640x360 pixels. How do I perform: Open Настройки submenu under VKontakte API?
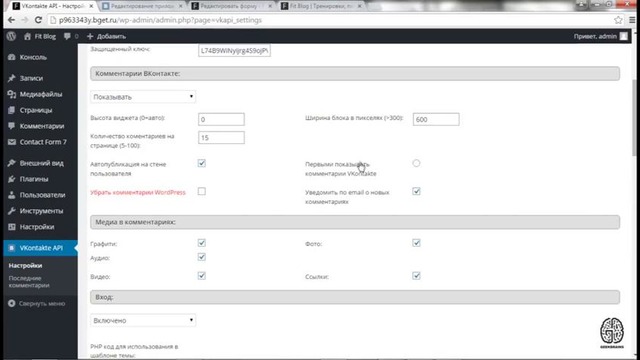tap(25, 266)
